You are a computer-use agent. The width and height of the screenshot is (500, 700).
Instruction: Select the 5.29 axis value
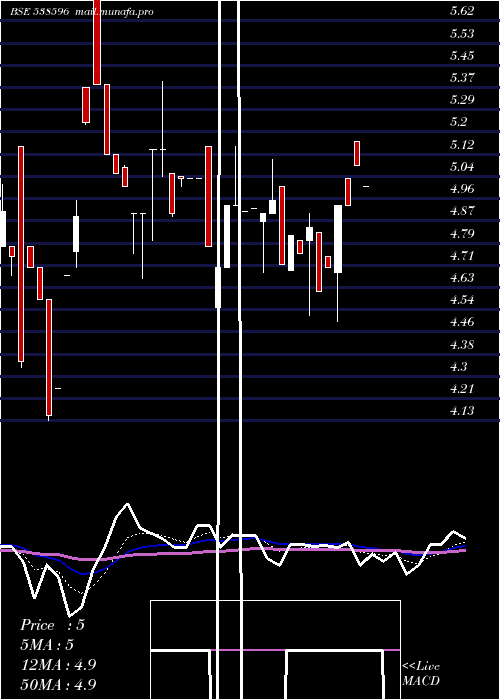tap(462, 100)
